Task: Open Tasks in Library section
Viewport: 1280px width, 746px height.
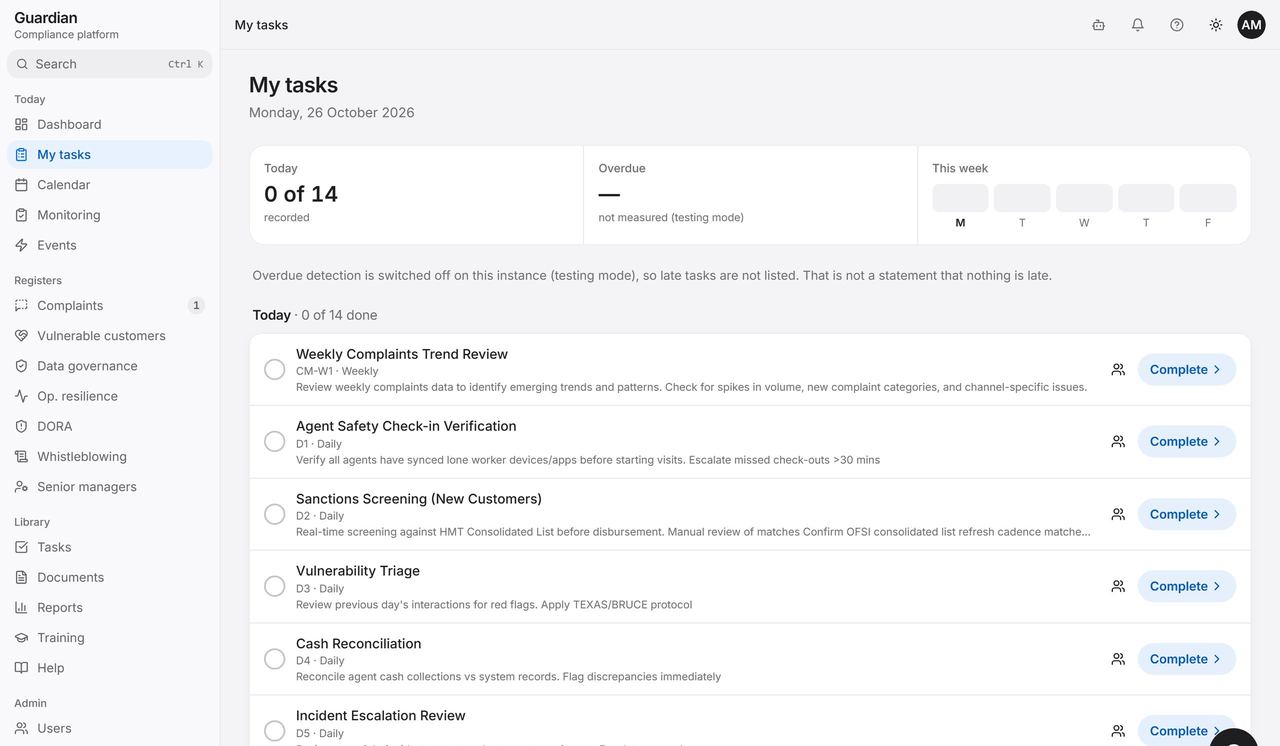Action: coord(110,547)
